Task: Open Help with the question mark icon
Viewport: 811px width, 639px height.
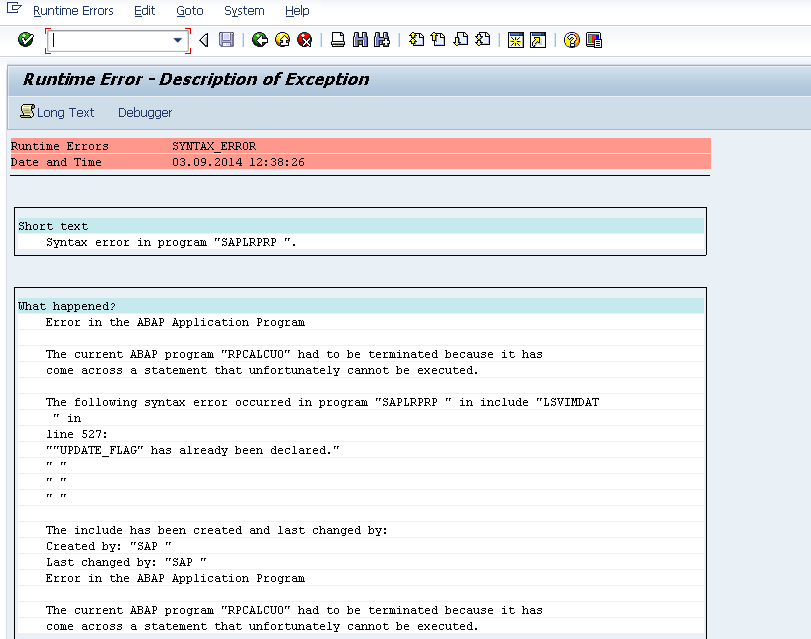Action: pos(572,40)
